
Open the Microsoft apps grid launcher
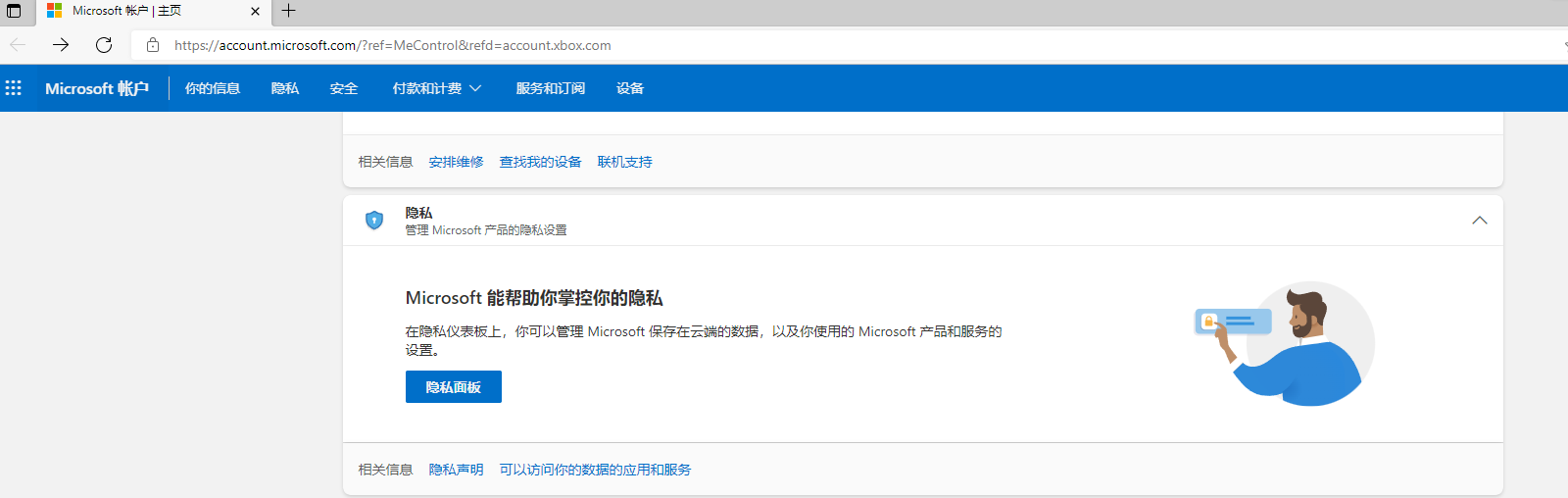[14, 88]
